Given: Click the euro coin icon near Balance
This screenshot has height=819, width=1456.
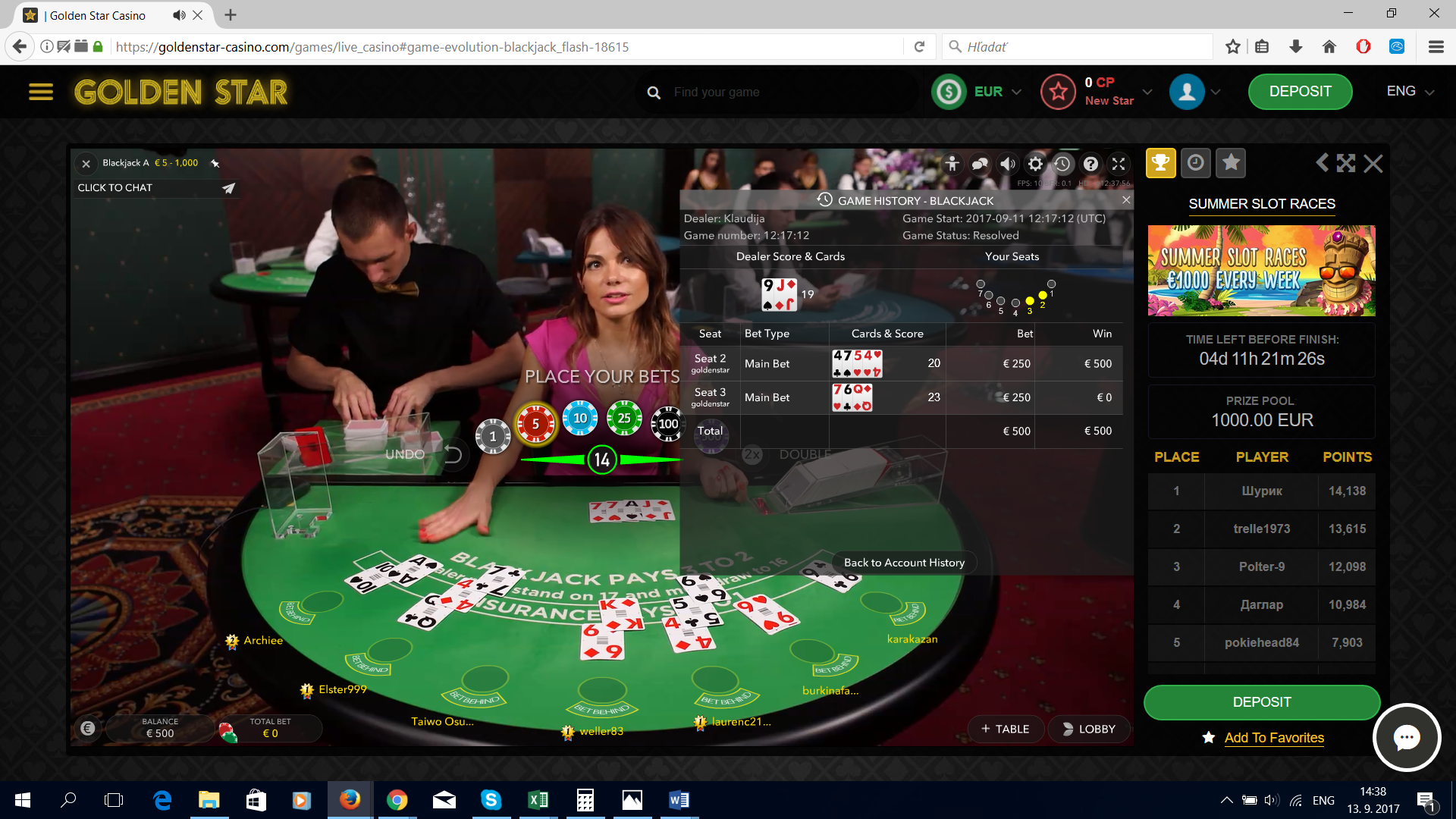Looking at the screenshot, I should tap(88, 728).
